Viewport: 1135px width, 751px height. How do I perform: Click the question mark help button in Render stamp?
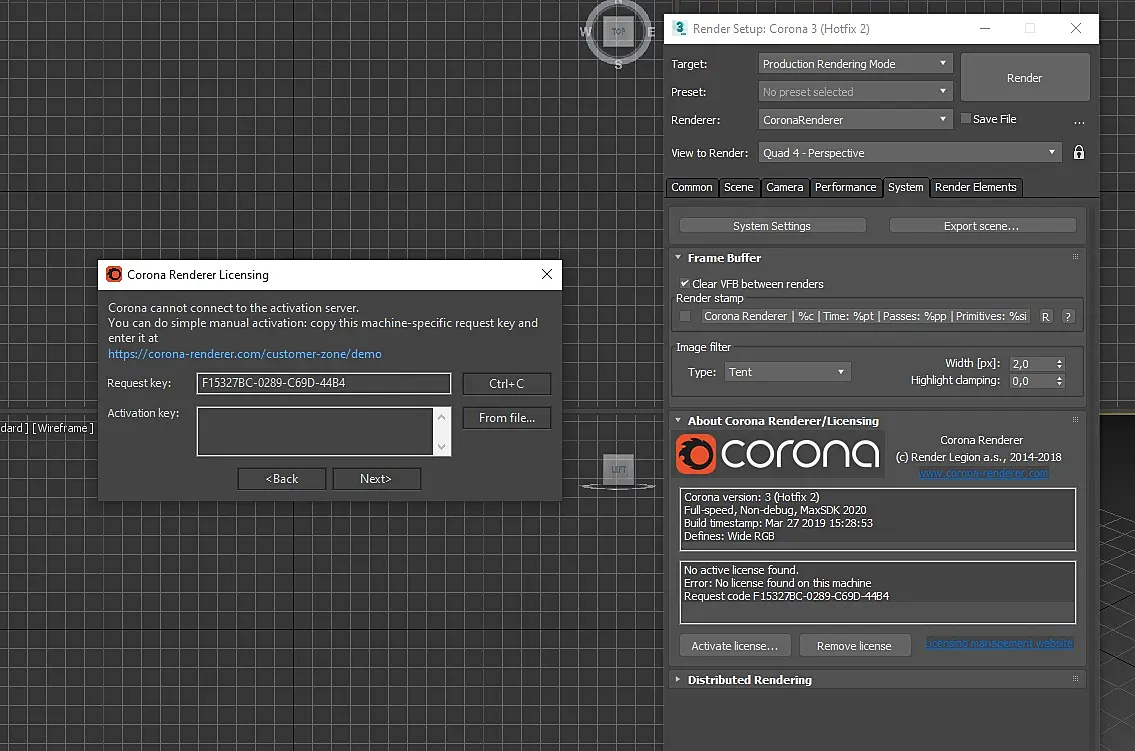tap(1068, 317)
